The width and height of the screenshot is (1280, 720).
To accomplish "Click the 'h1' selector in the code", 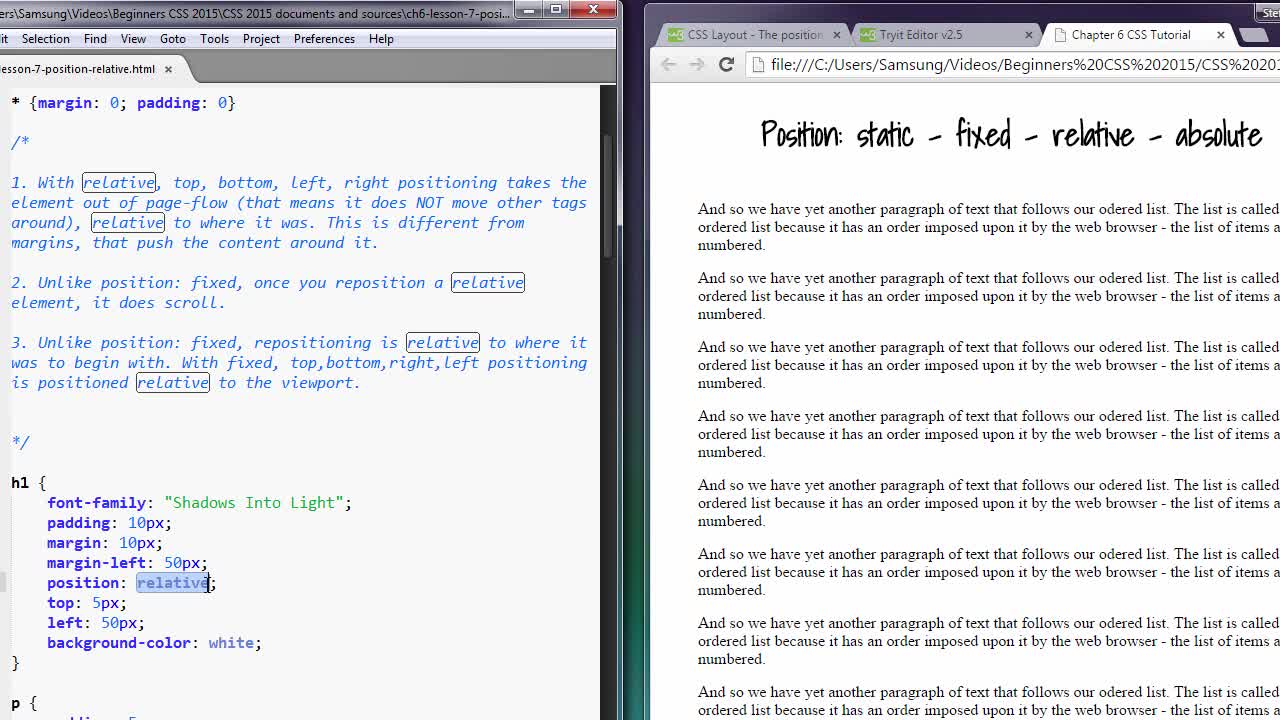I will [20, 483].
